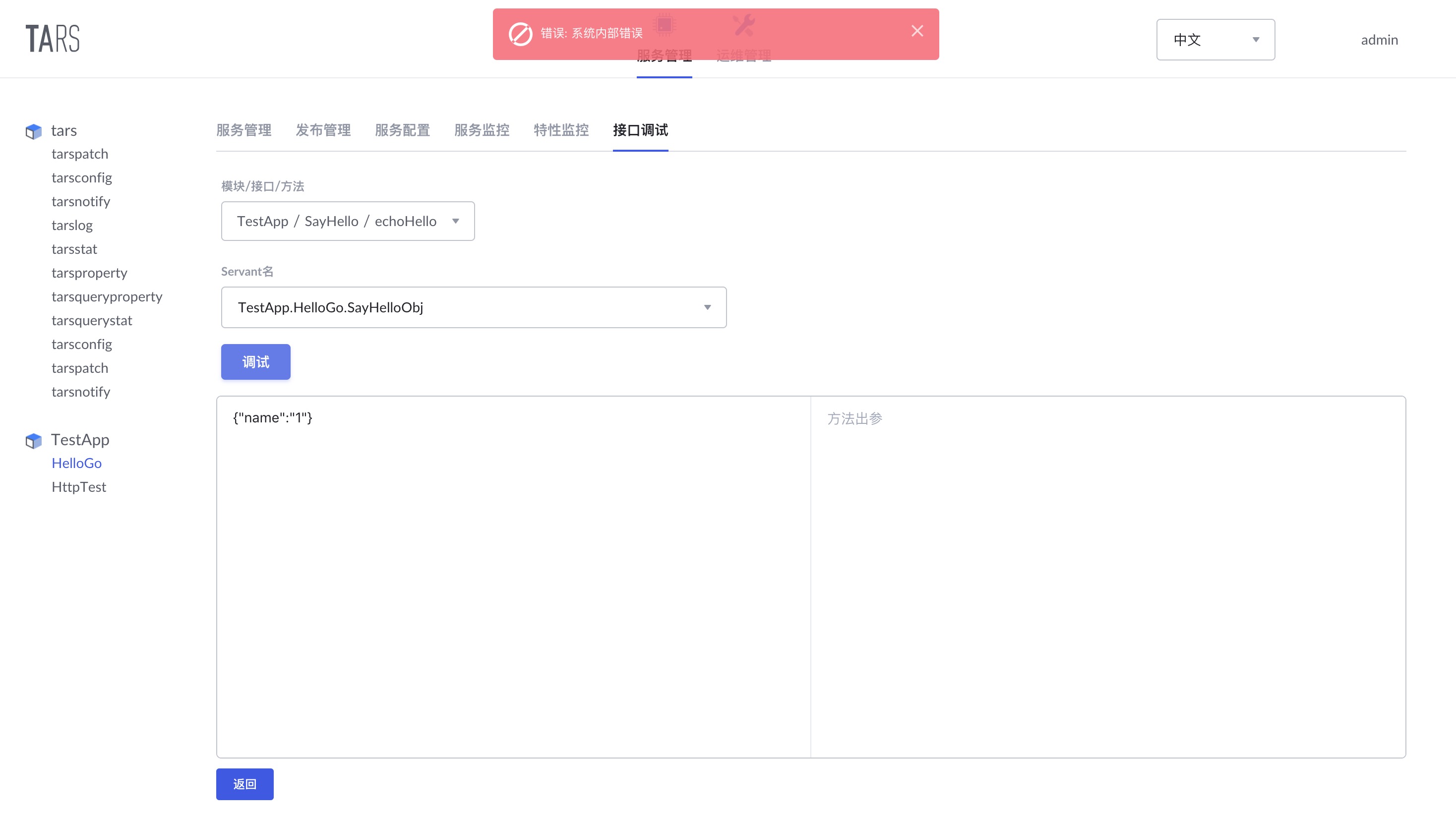Select tarslog in the sidebar
This screenshot has height=819, width=1456.
point(72,225)
